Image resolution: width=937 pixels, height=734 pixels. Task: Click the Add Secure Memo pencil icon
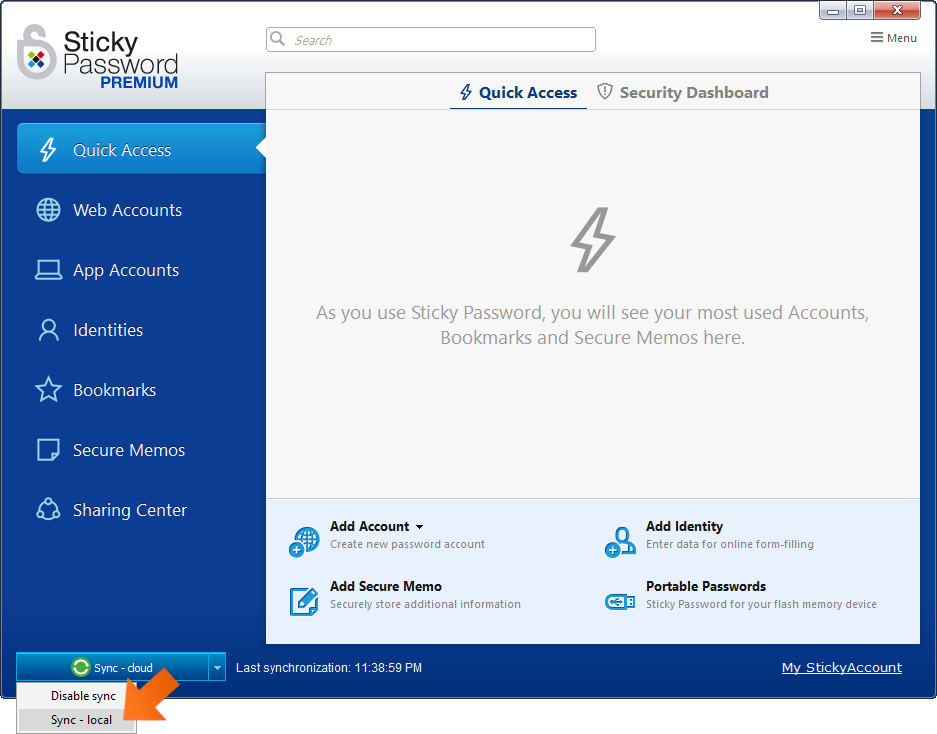point(304,601)
